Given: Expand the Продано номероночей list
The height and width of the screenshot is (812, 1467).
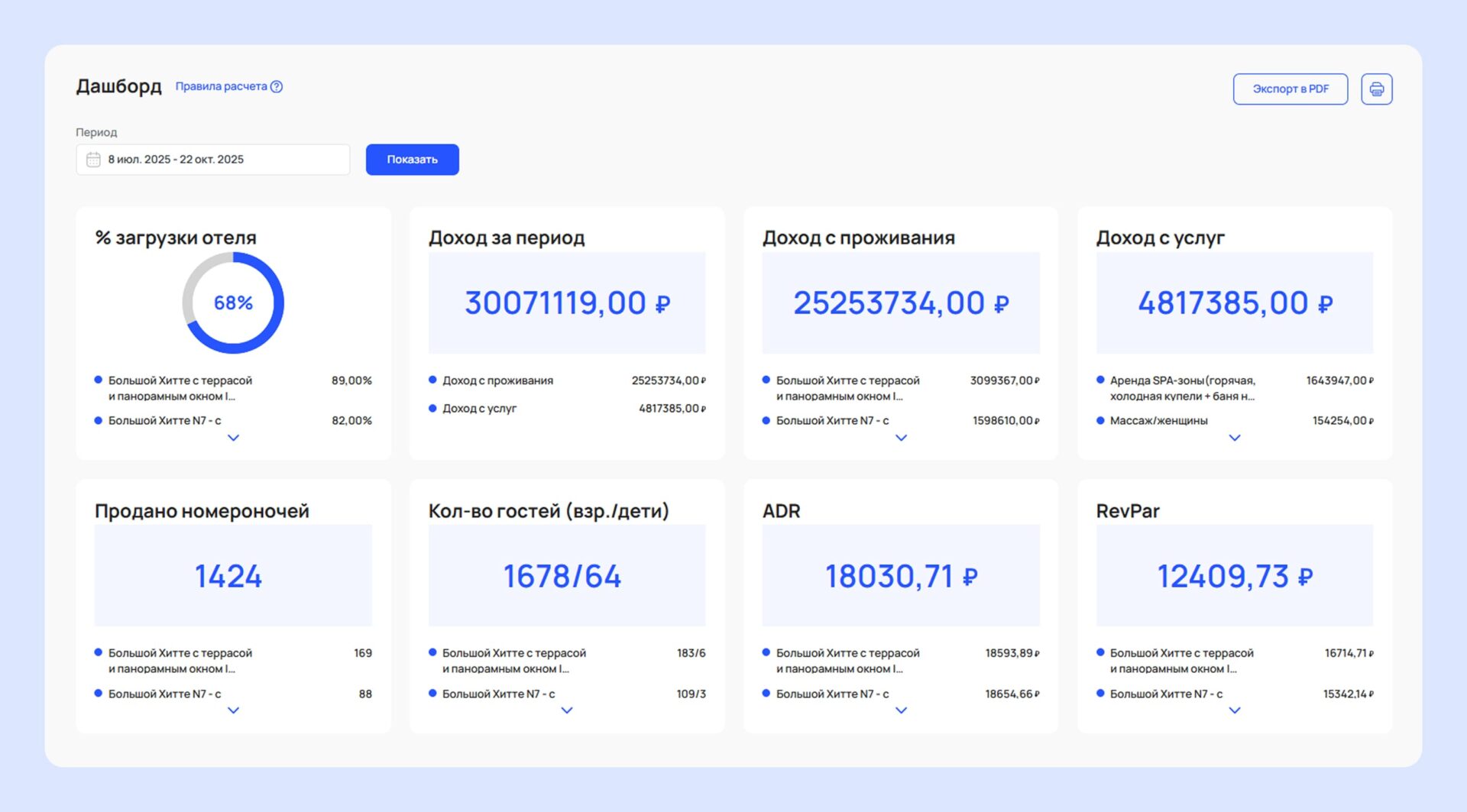Looking at the screenshot, I should pos(233,710).
